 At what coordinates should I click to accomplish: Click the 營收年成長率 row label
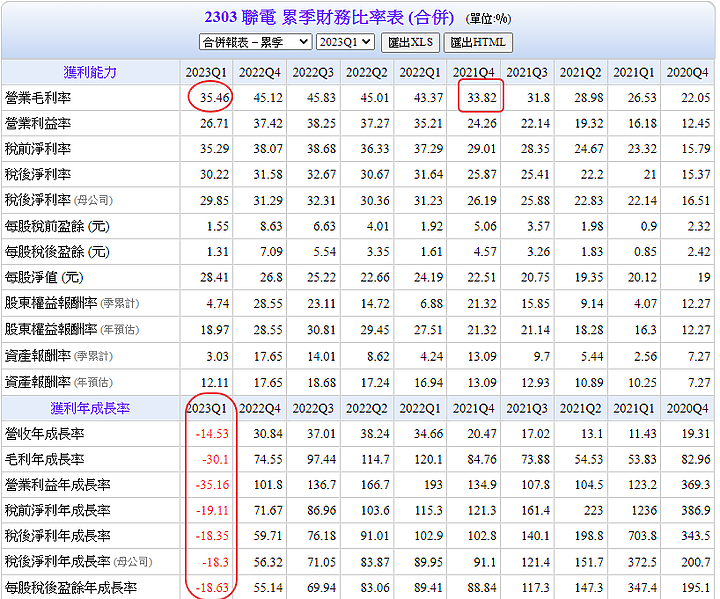tap(44, 434)
